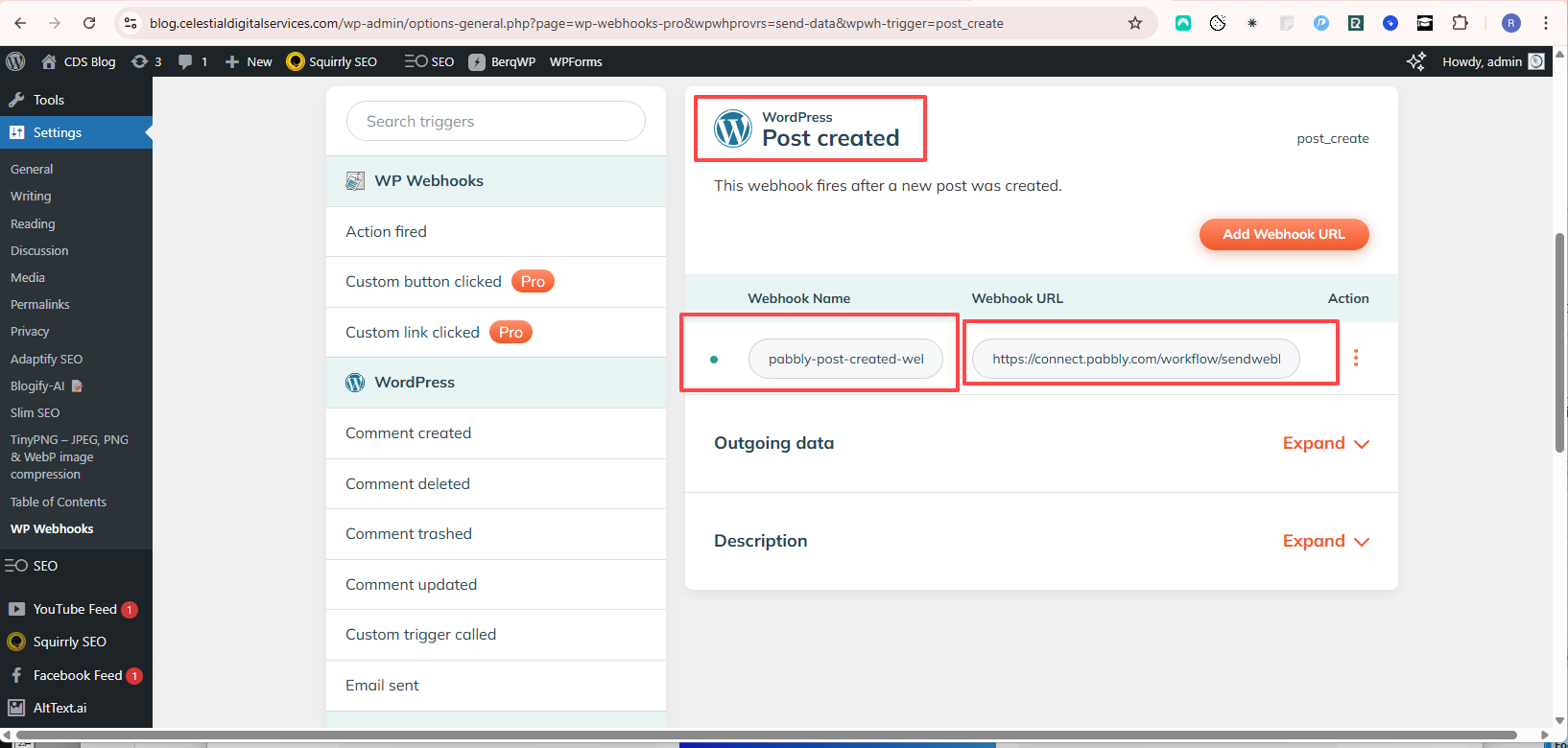Click the post_create trigger slug text
The image size is (1568, 748).
pyautogui.click(x=1333, y=138)
